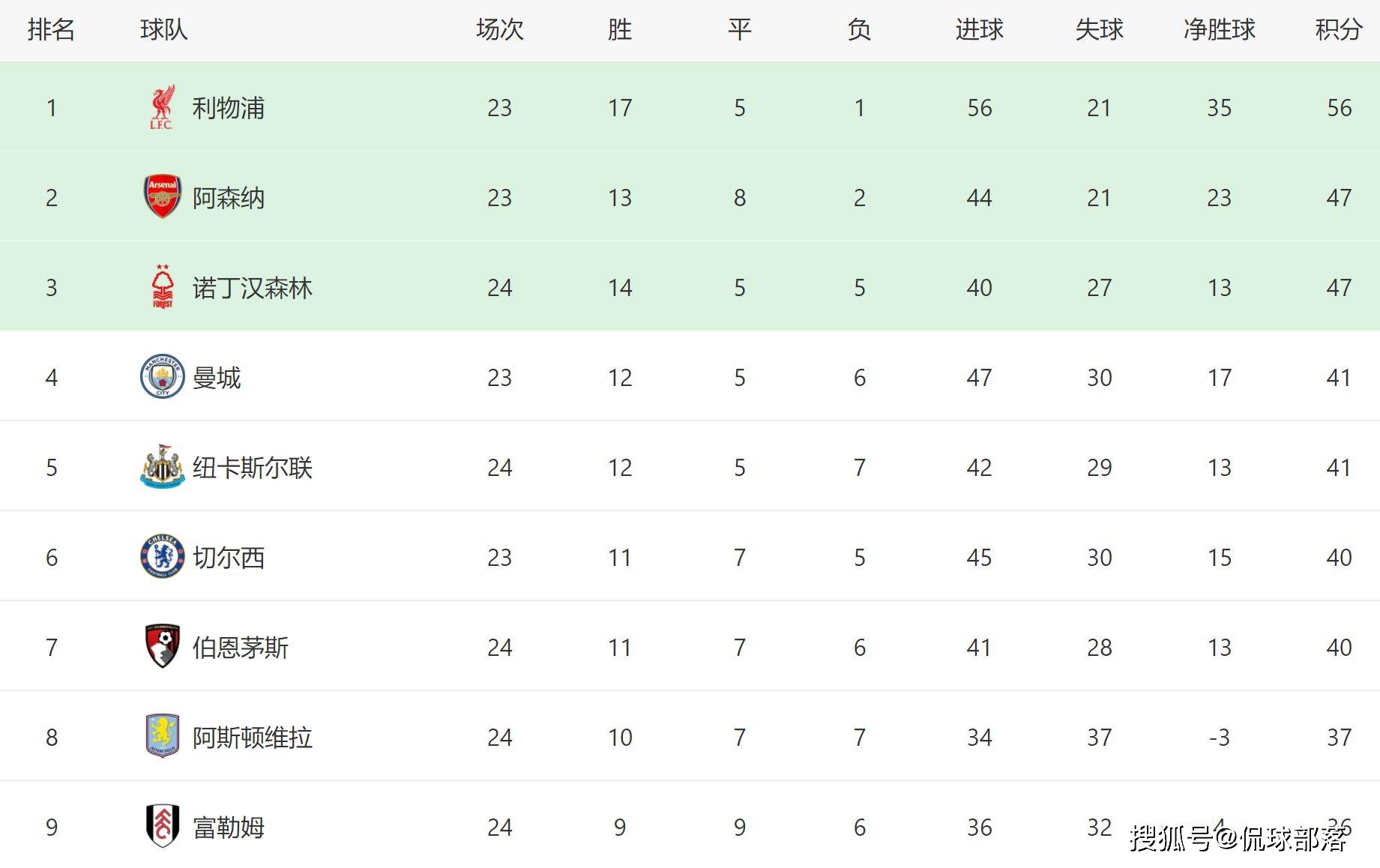The image size is (1380, 868).
Task: Click the Nottingham Forest crest icon
Action: click(x=162, y=287)
